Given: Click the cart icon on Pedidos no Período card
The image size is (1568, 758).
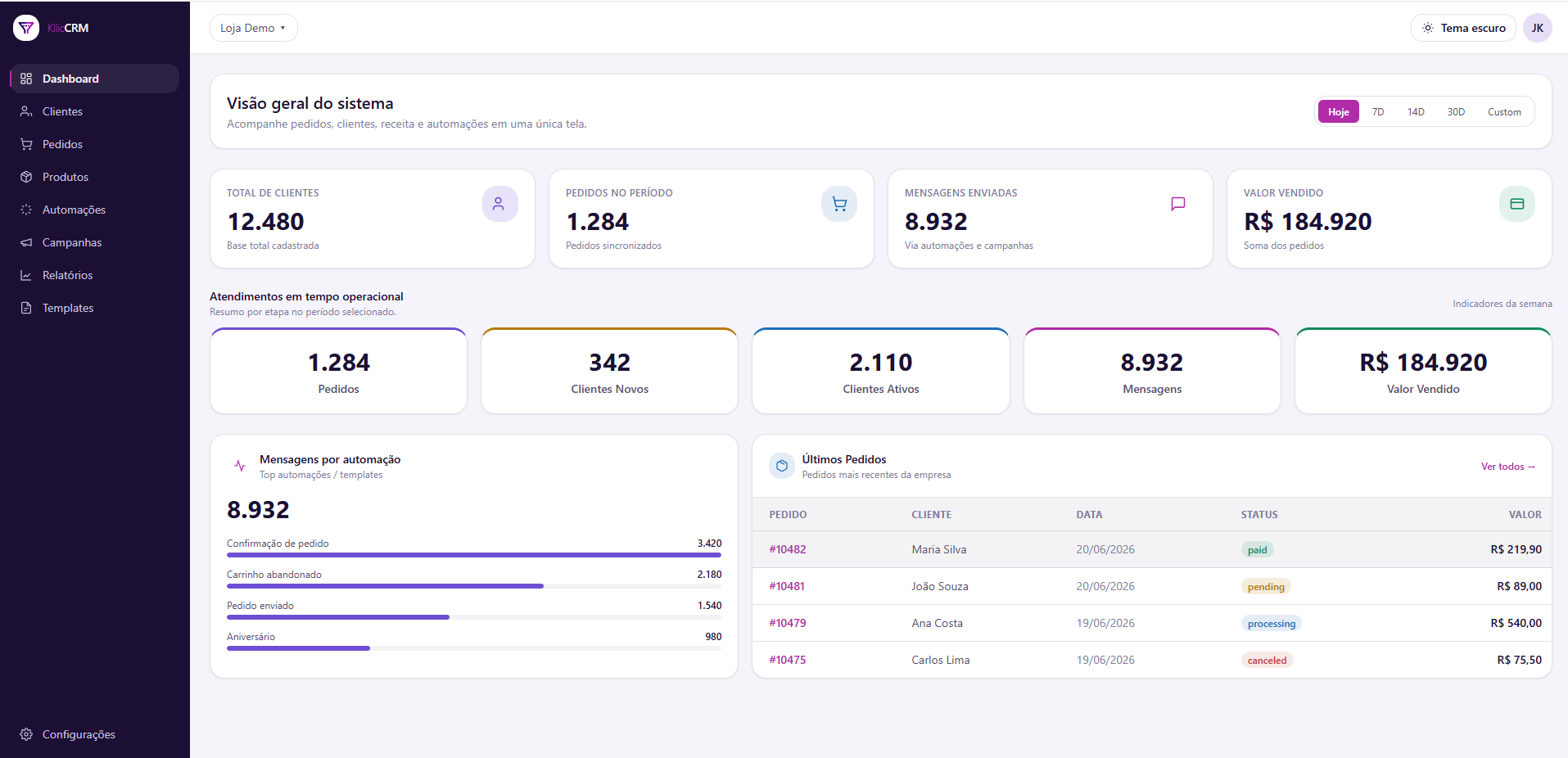Looking at the screenshot, I should [x=839, y=204].
